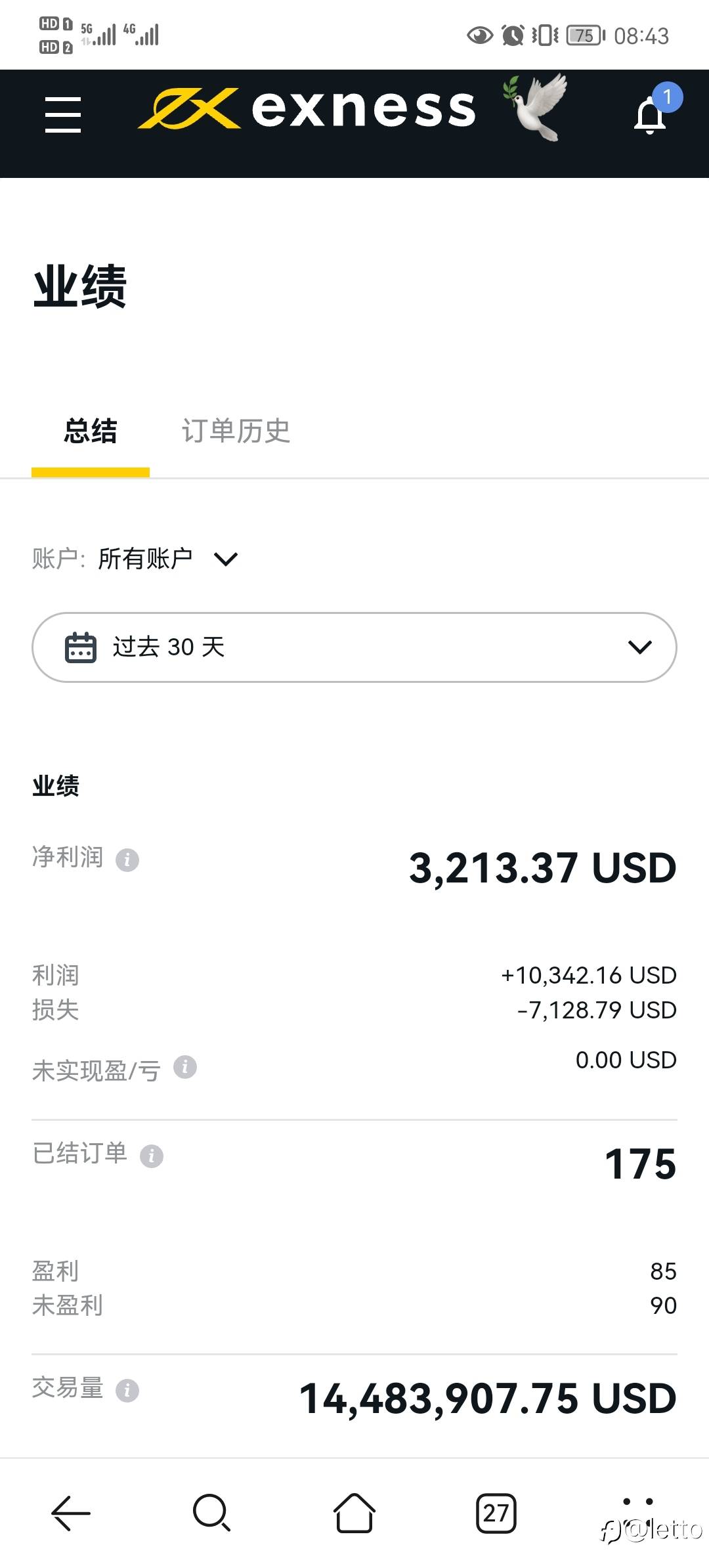Viewport: 709px width, 1568px height.
Task: Switch to the 订单历史 tab
Action: [236, 431]
